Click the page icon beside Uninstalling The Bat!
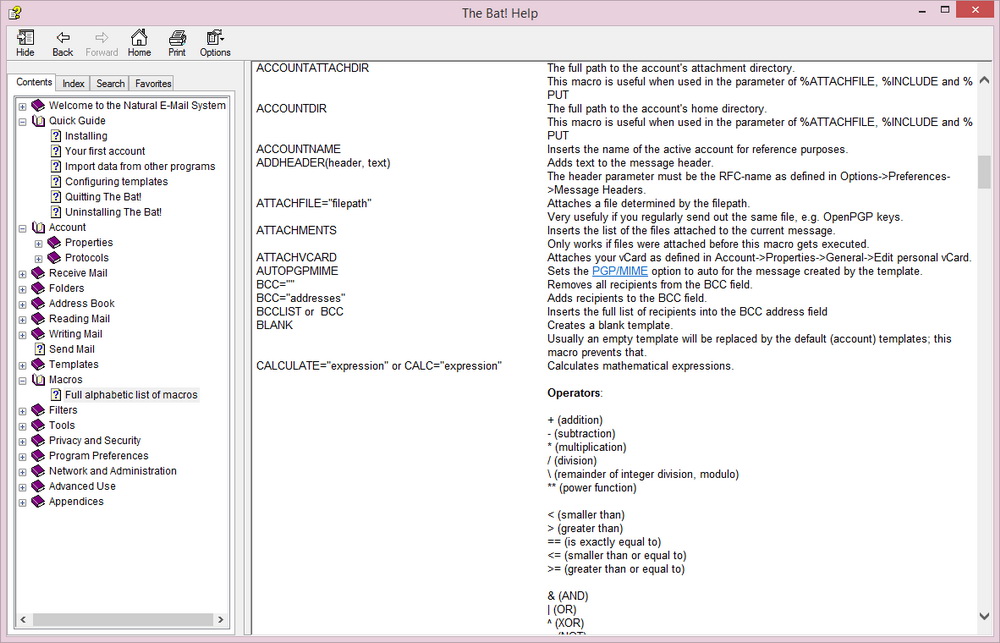 point(56,212)
